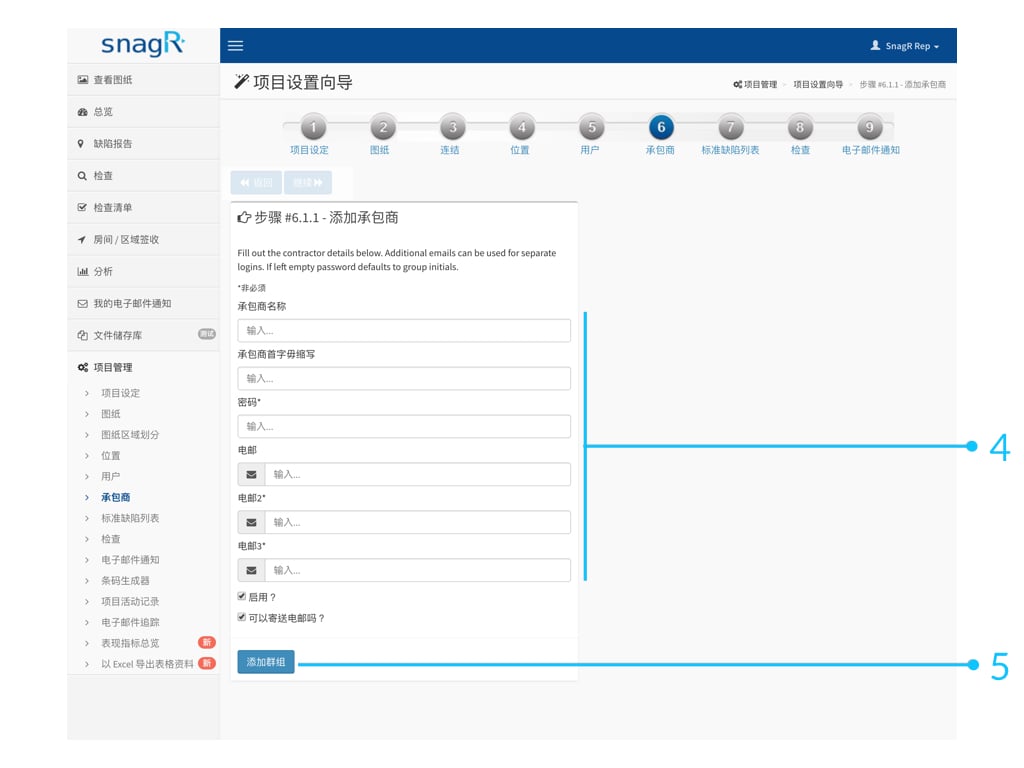Viewport: 1024px width, 768px height.
Task: Expand the 承包商 submenu chevron
Action: [x=87, y=498]
